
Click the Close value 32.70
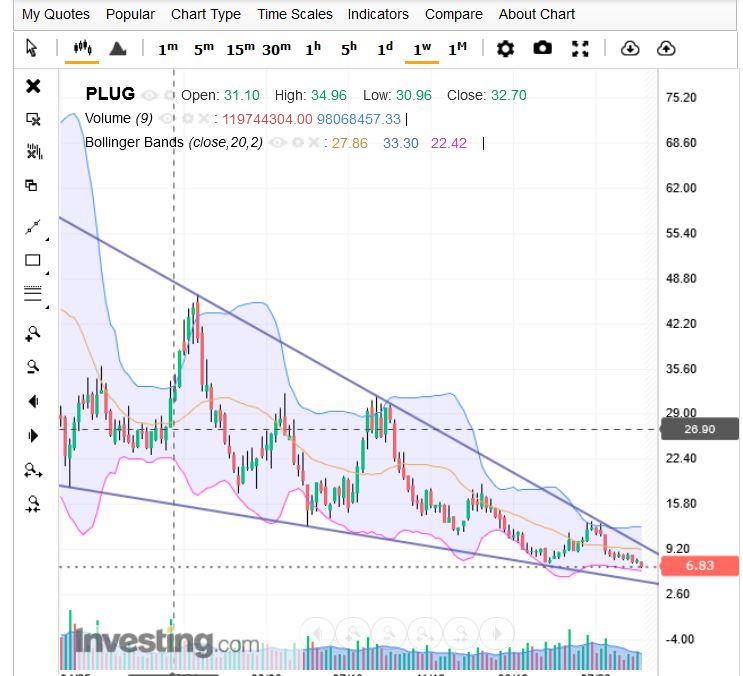click(508, 95)
